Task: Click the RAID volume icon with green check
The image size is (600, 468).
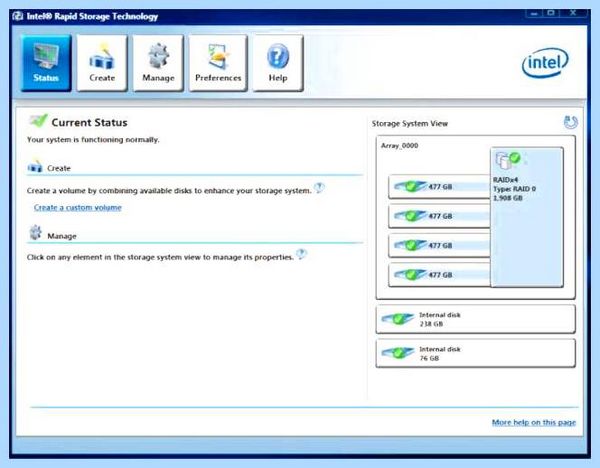Action: 508,160
